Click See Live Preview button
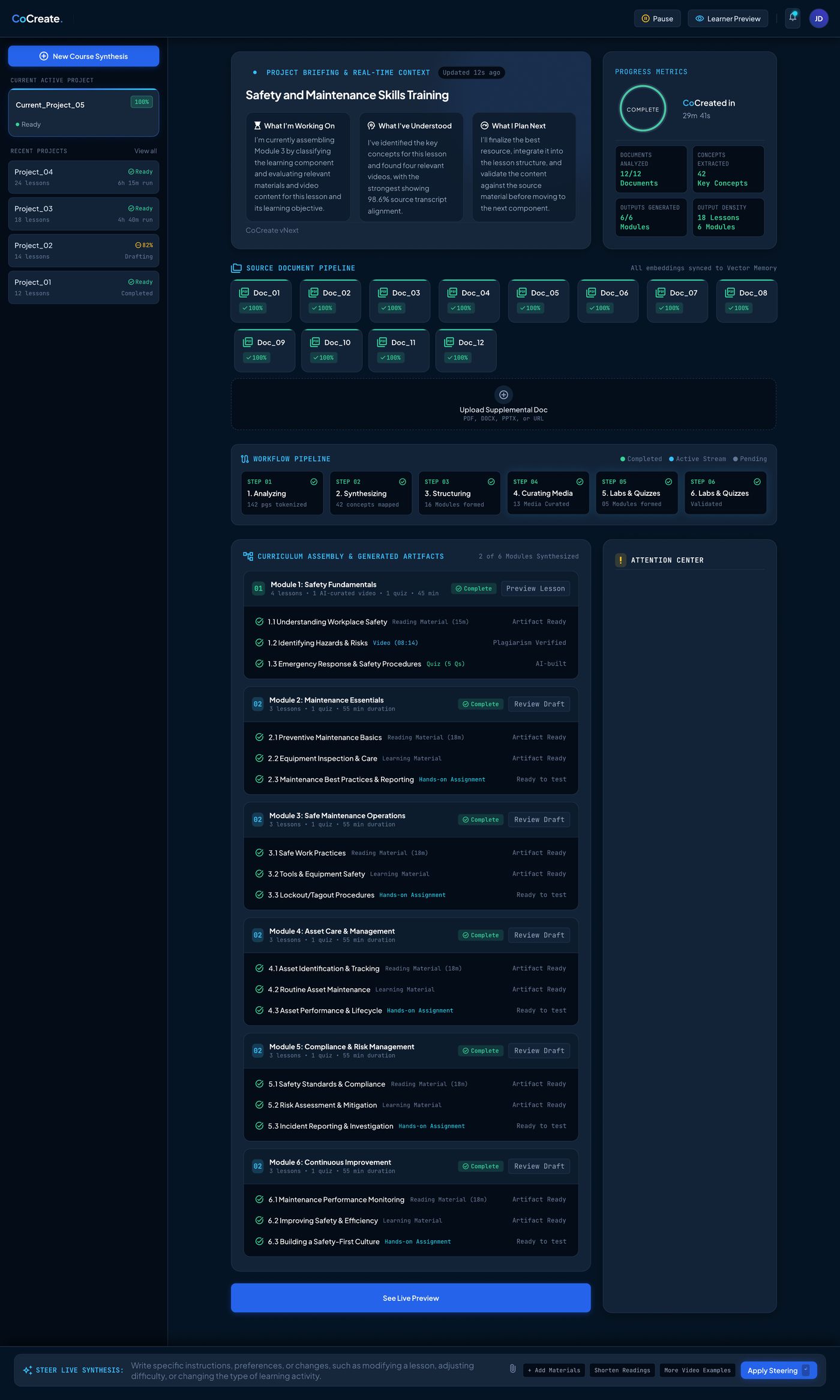 [x=411, y=1298]
